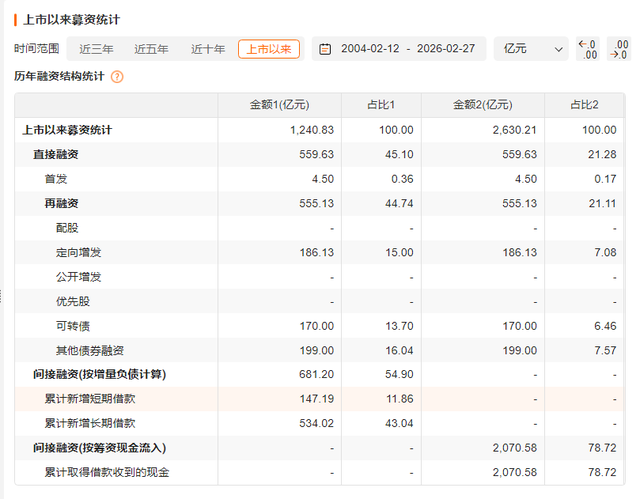Click the help question mark icon beside 历年融资结构统计

tap(117, 76)
